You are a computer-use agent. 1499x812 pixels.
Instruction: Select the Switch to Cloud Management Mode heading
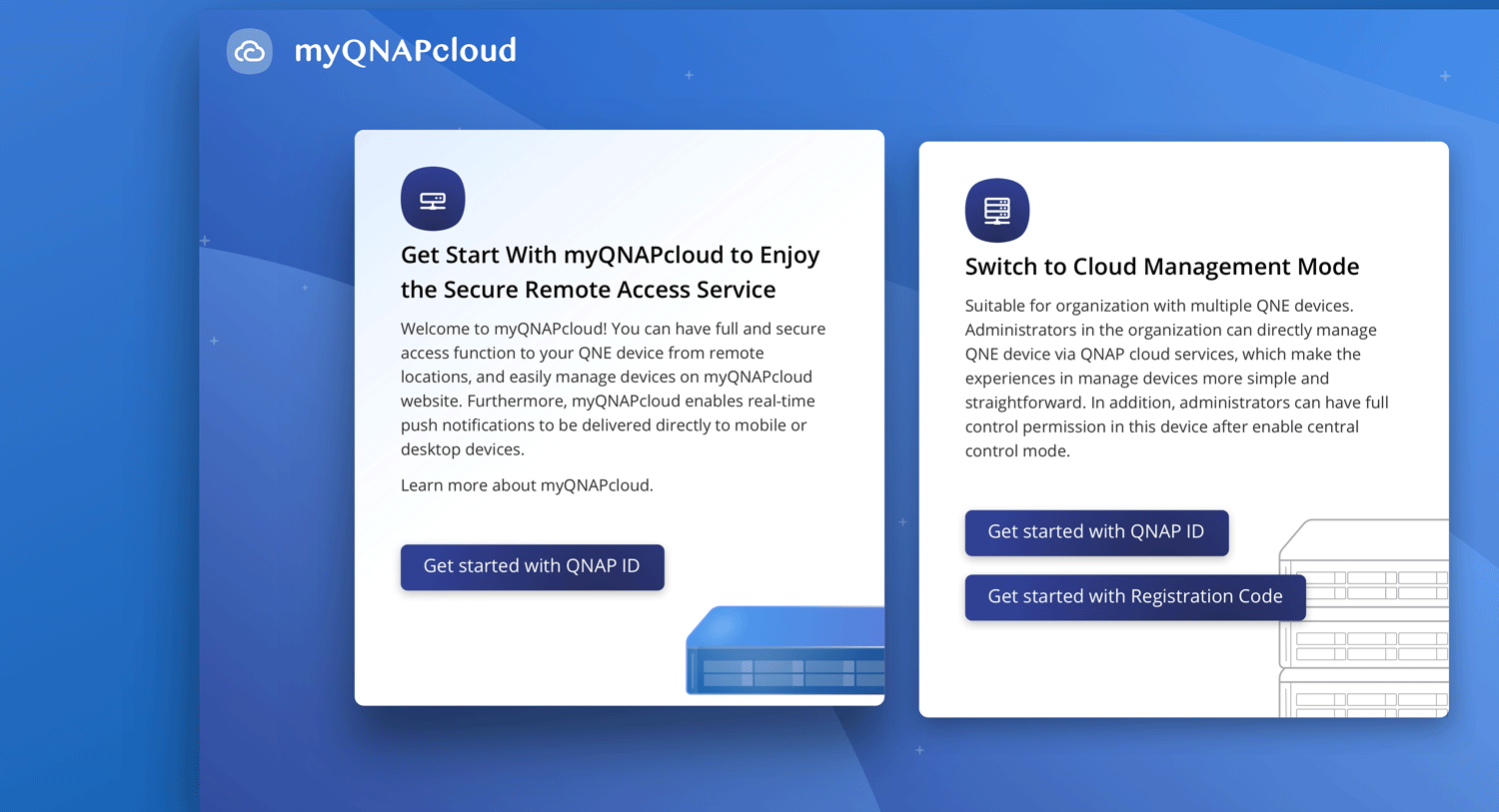pyautogui.click(x=1162, y=267)
